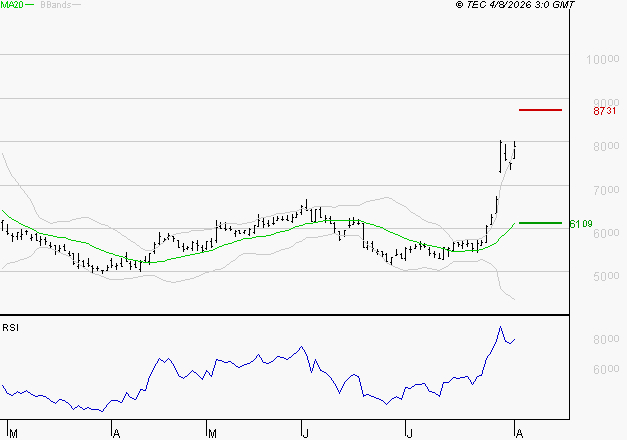Select the 6000 price axis label

(606, 233)
